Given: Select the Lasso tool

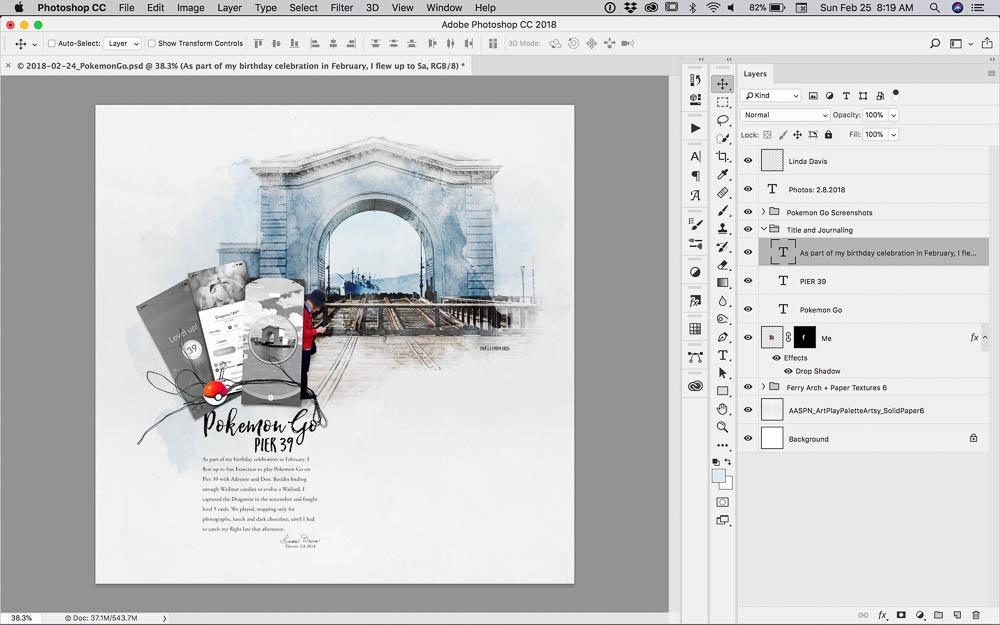Looking at the screenshot, I should tap(722, 120).
